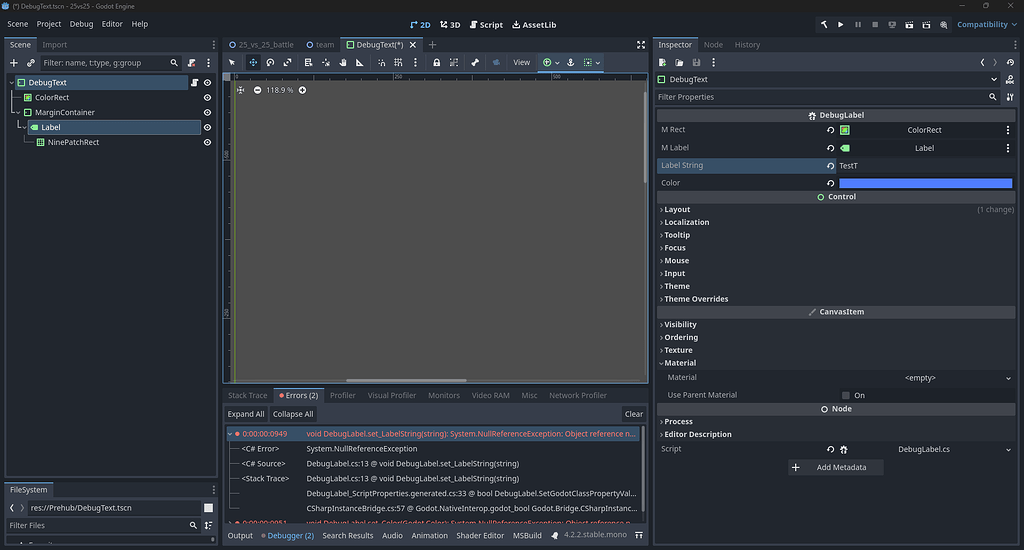Toggle visibility of NinePatchRect node
The height and width of the screenshot is (550, 1024).
208,142
